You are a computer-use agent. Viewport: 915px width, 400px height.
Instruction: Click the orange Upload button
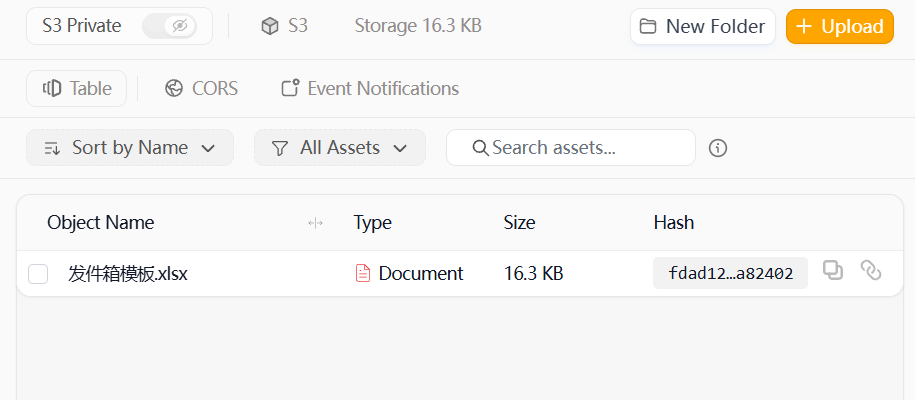tap(840, 26)
